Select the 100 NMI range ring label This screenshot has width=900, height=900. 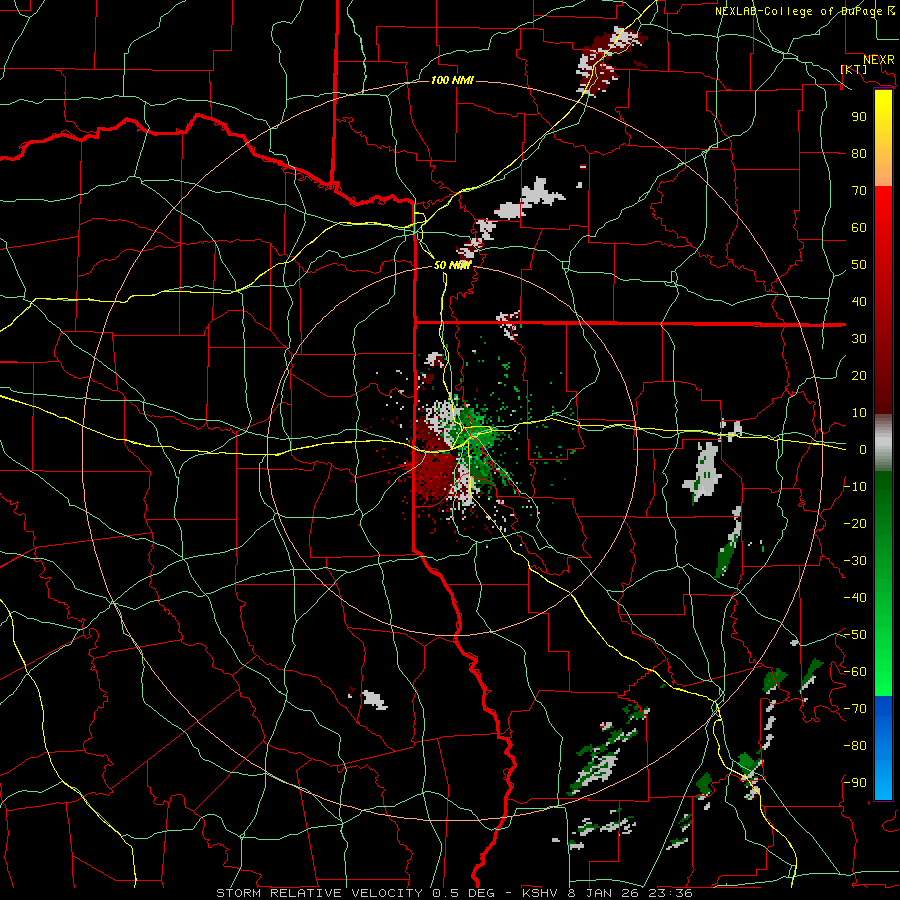tap(452, 80)
